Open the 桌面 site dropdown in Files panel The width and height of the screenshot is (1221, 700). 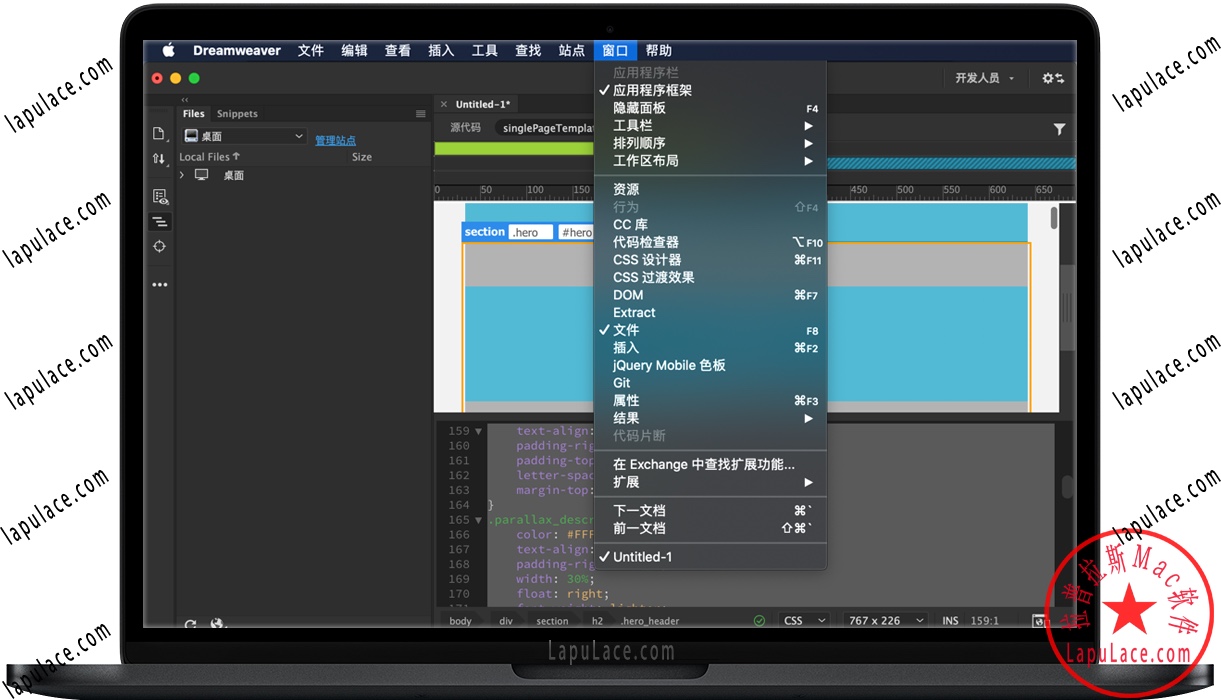[243, 137]
